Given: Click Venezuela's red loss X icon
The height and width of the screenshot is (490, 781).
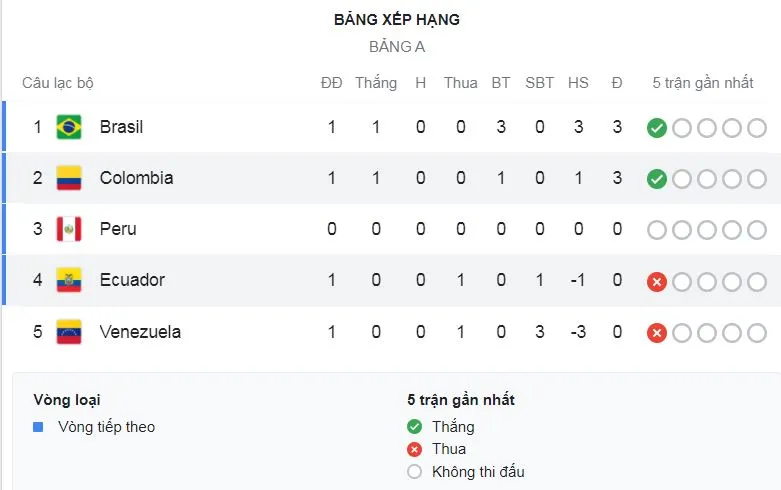Looking at the screenshot, I should click(657, 332).
